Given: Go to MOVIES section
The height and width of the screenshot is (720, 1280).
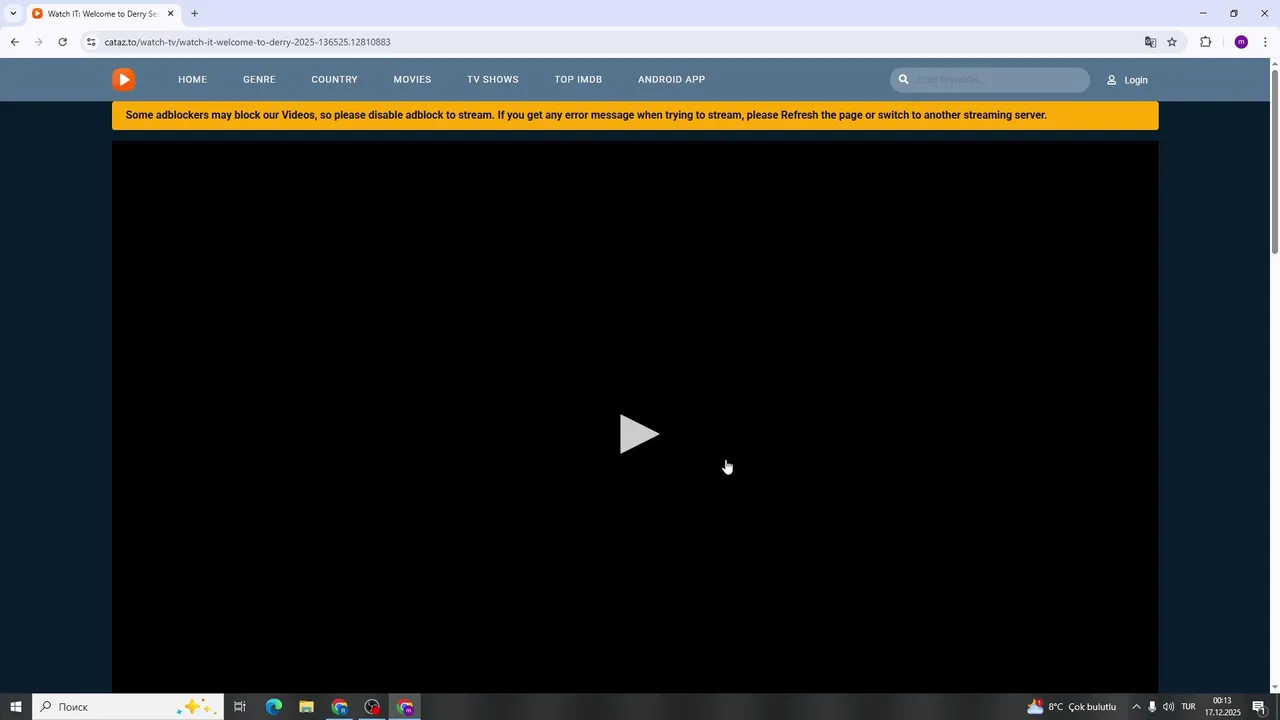Looking at the screenshot, I should [x=412, y=80].
